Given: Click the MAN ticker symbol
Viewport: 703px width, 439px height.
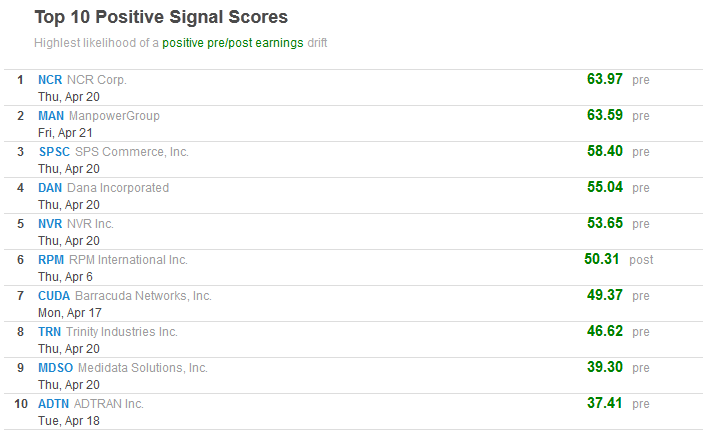Looking at the screenshot, I should coord(51,116).
